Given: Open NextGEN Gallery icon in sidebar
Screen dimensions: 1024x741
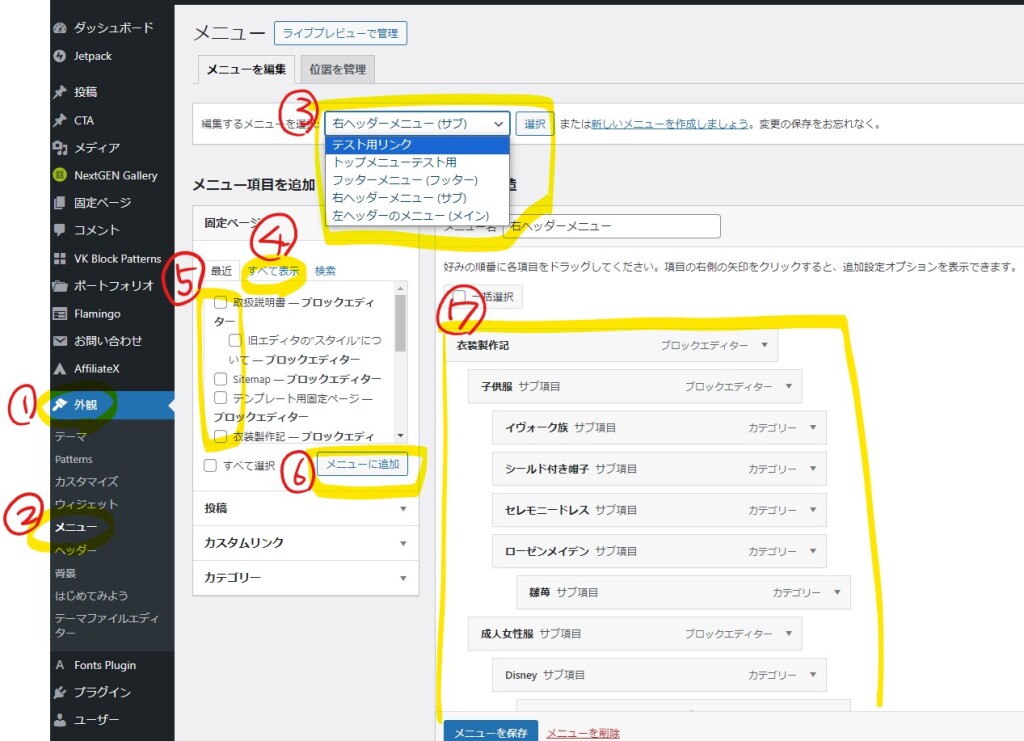Looking at the screenshot, I should 60,175.
